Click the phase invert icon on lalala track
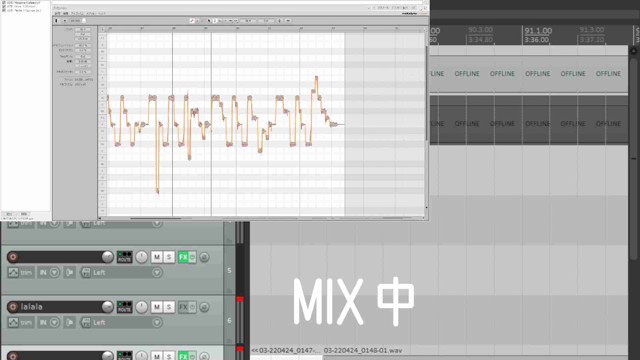Screen dimensions: 640x360 (x=204, y=307)
